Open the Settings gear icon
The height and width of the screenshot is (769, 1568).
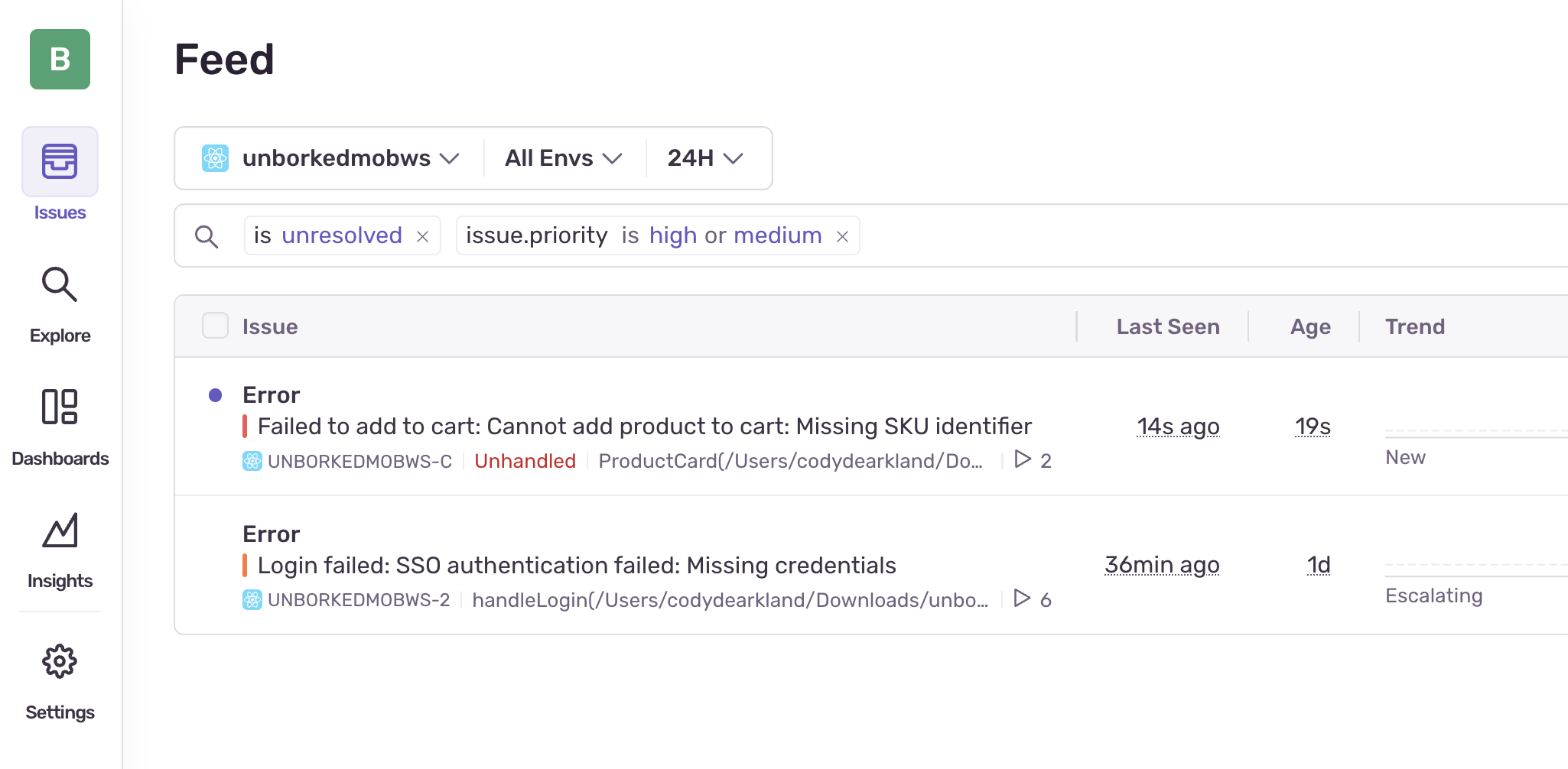[x=60, y=661]
